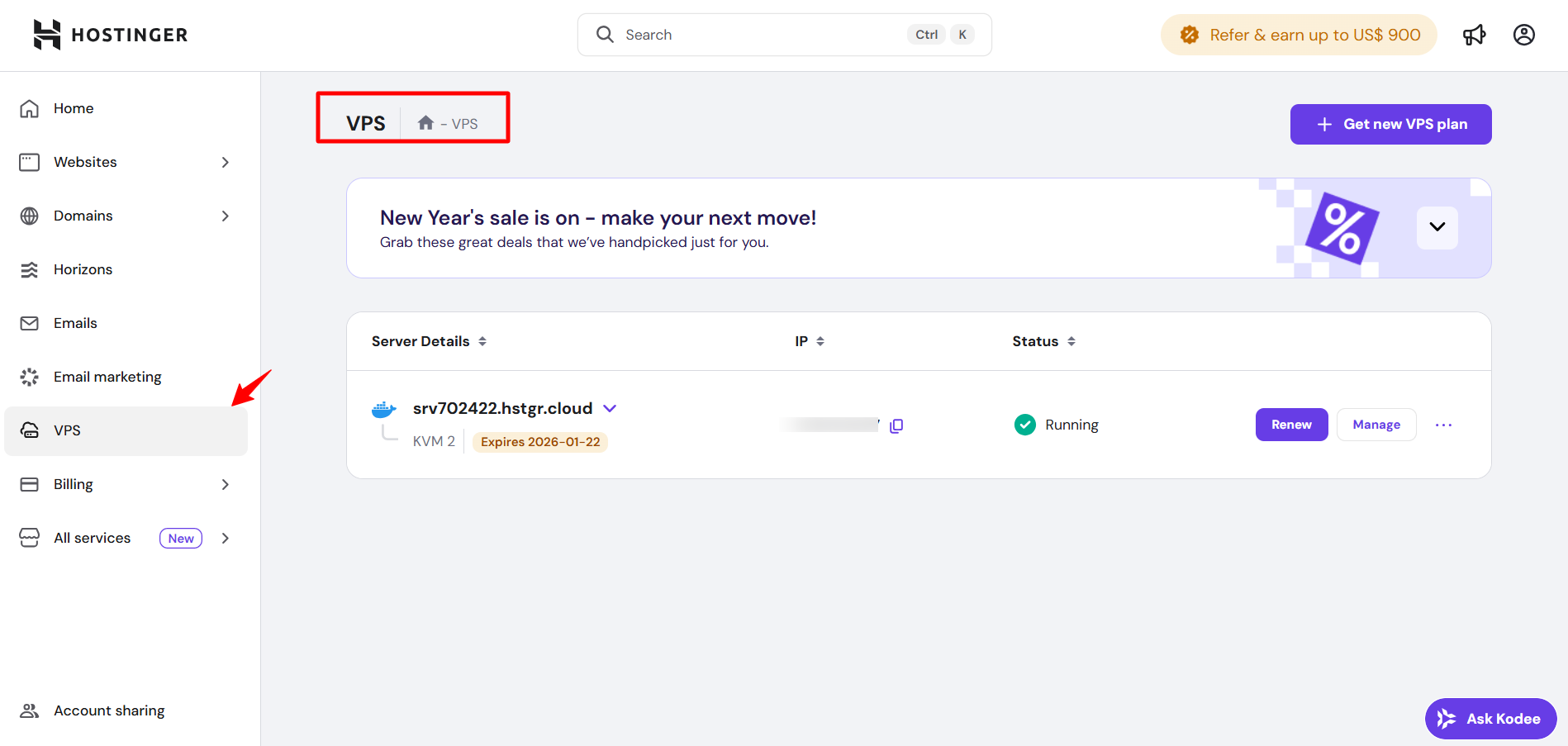Click the Docker whale server icon
Image resolution: width=1568 pixels, height=746 pixels.
(383, 409)
